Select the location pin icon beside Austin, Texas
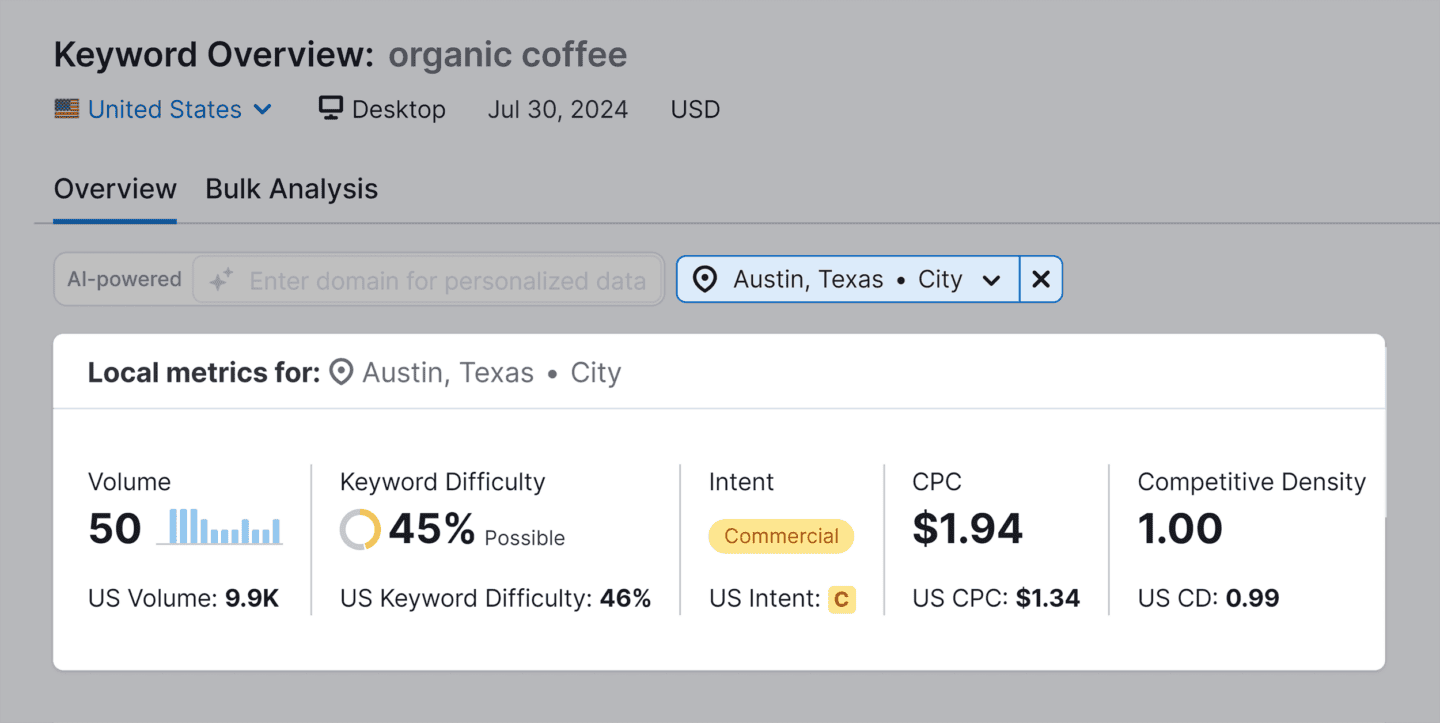Image resolution: width=1440 pixels, height=723 pixels. 706,279
